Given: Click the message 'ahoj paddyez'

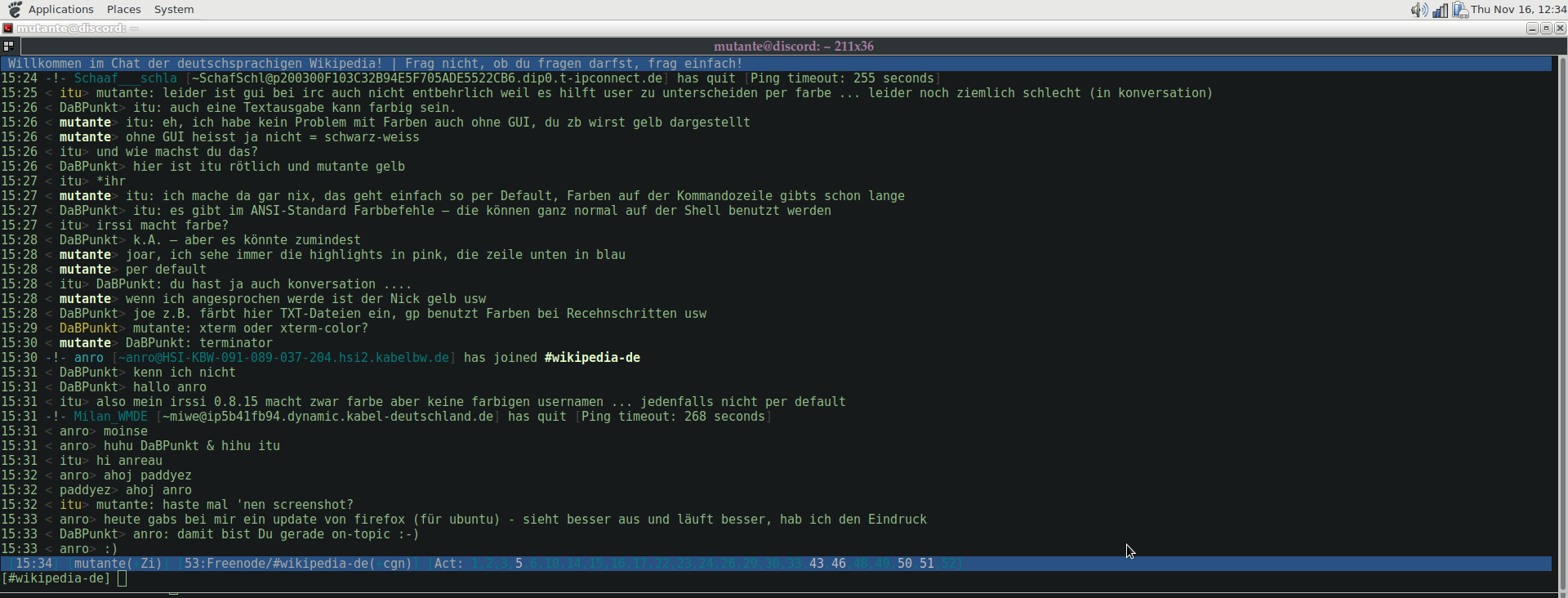Looking at the screenshot, I should point(148,475).
